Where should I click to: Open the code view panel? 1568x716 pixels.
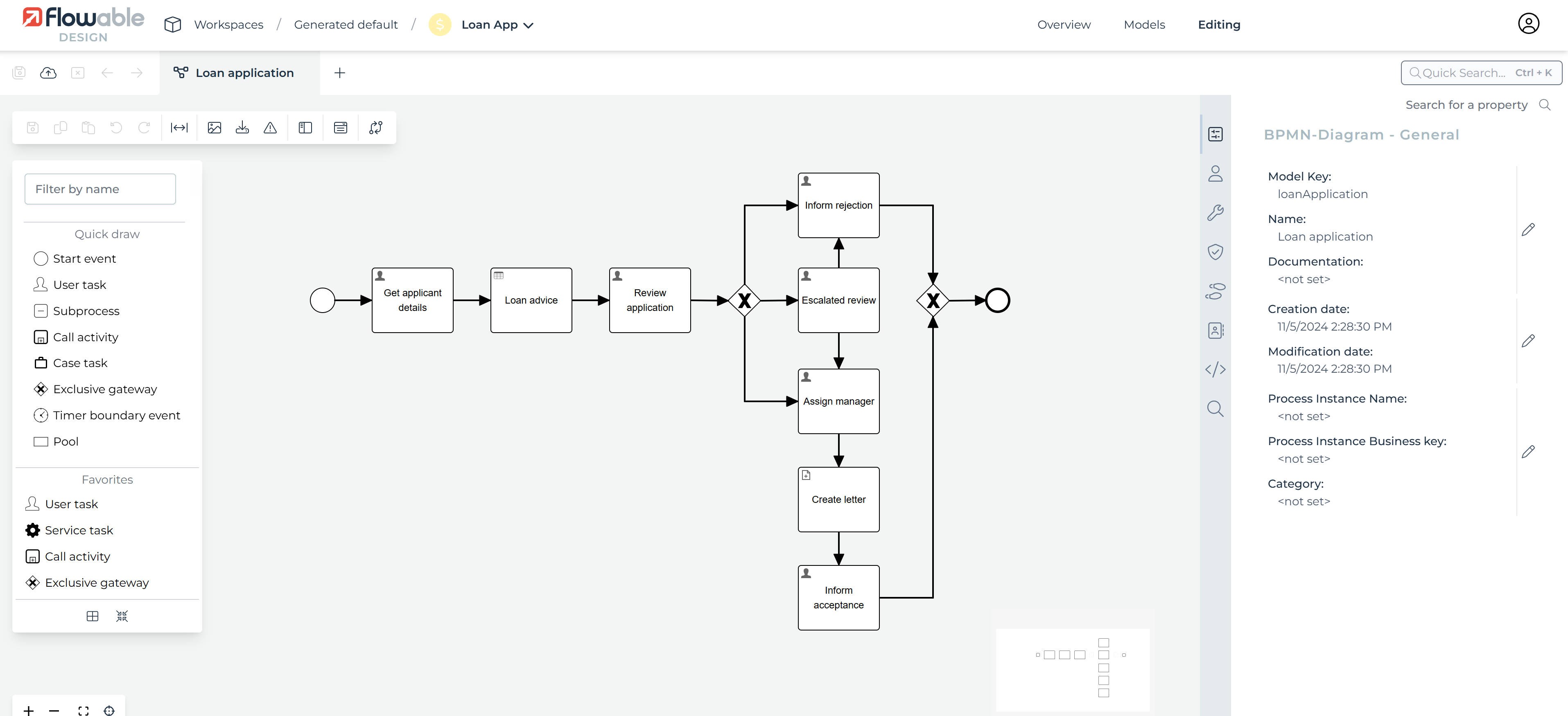[x=1216, y=369]
